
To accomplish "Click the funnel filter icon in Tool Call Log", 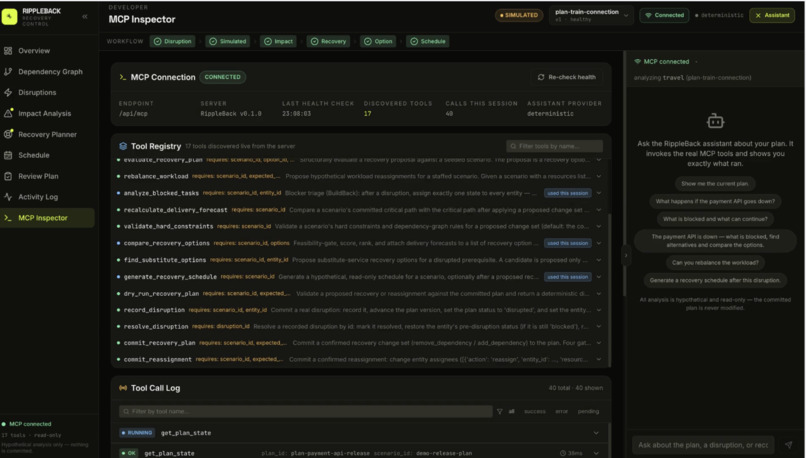I will [x=499, y=411].
